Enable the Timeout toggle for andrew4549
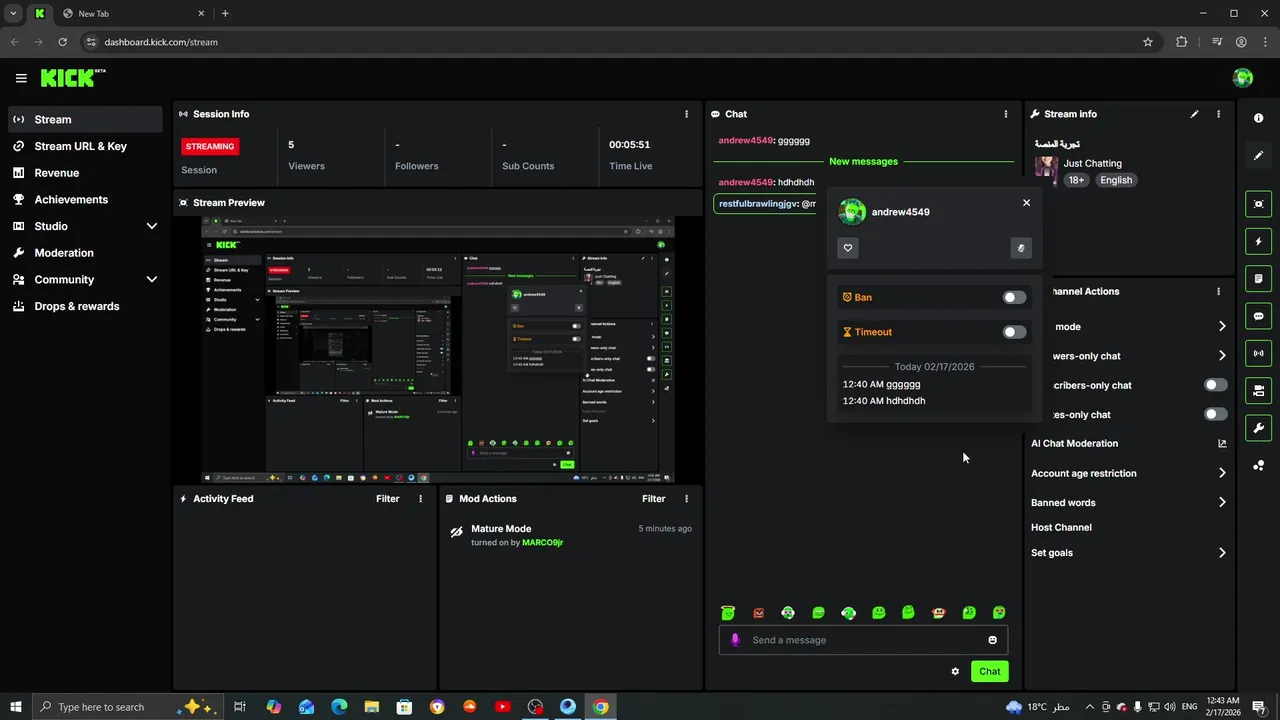 (x=1014, y=332)
